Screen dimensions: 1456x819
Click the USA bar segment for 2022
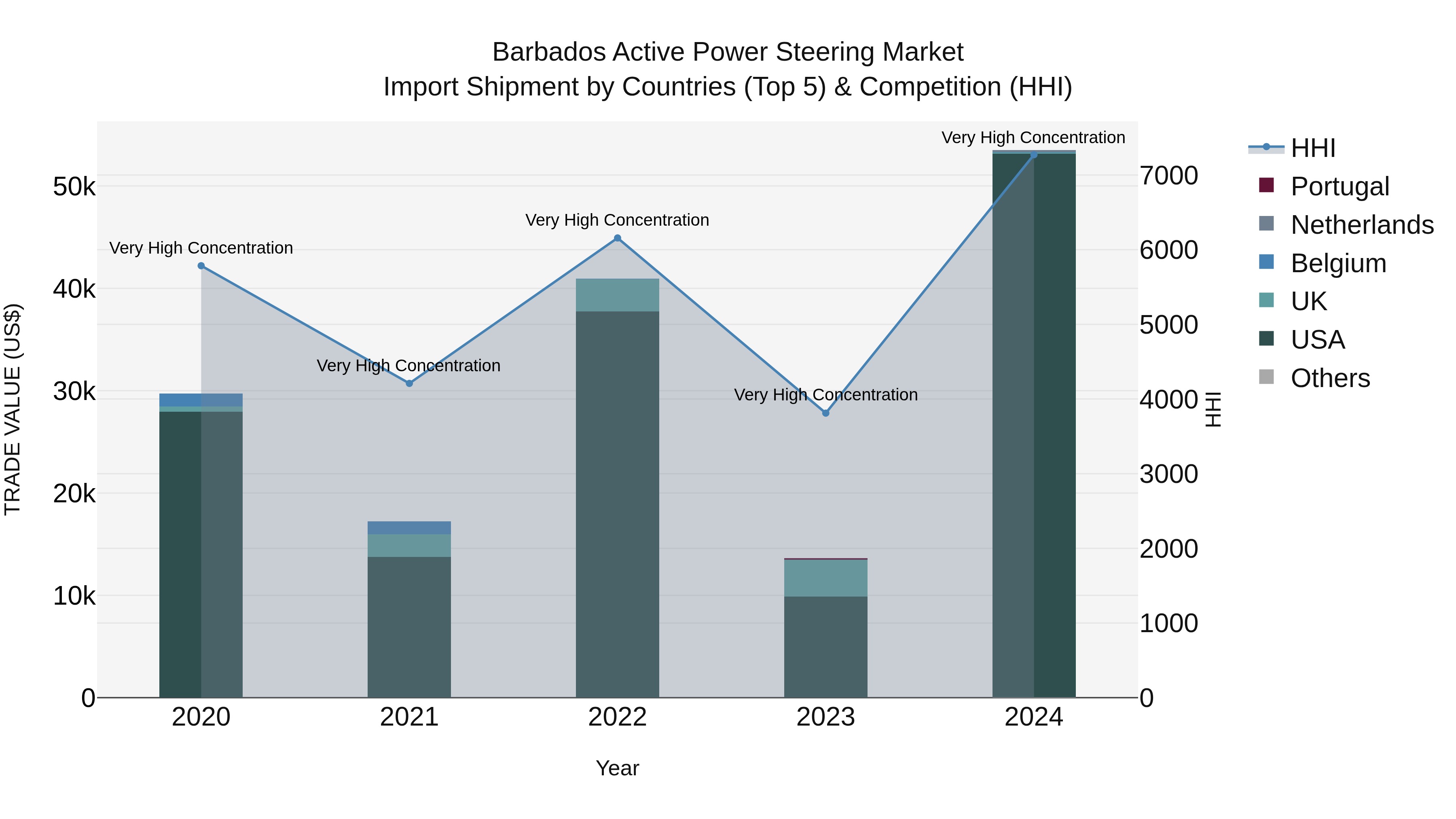617,504
